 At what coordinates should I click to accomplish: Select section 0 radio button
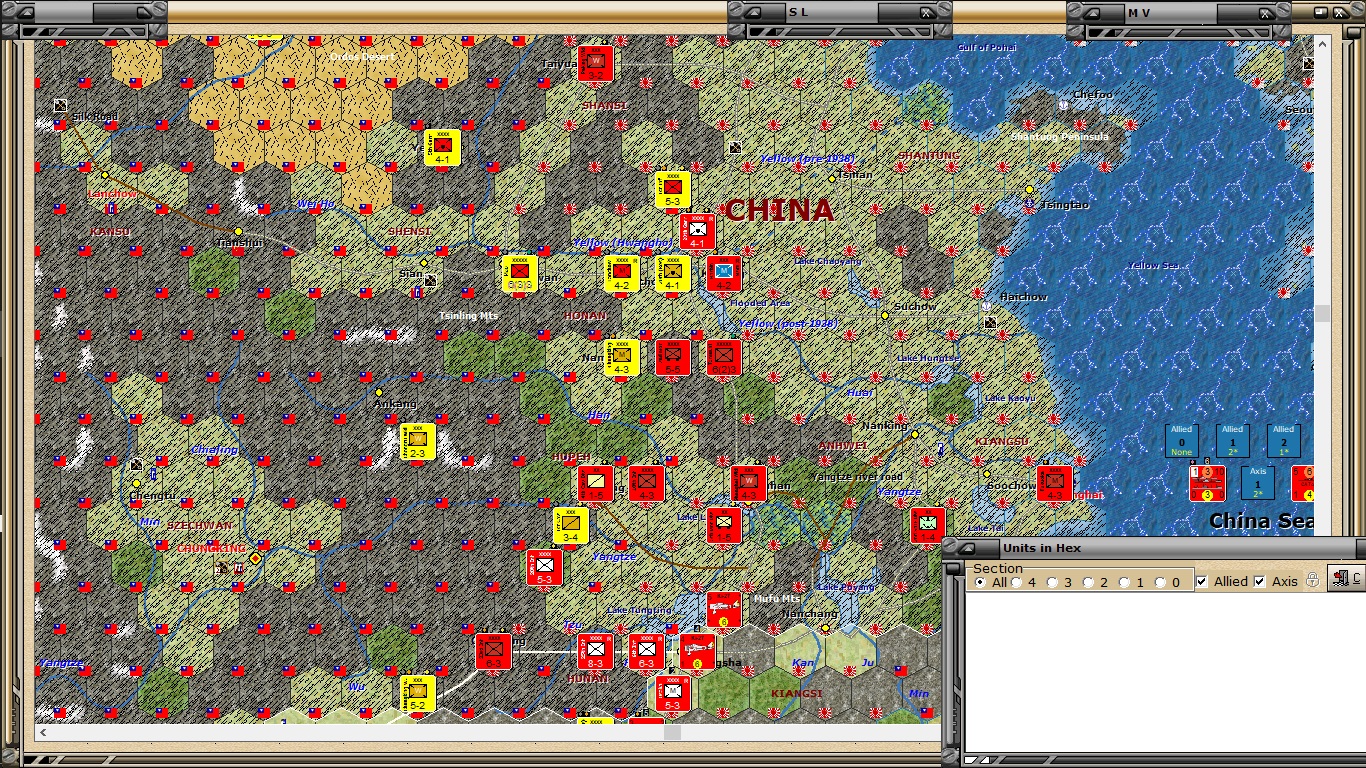(1160, 582)
